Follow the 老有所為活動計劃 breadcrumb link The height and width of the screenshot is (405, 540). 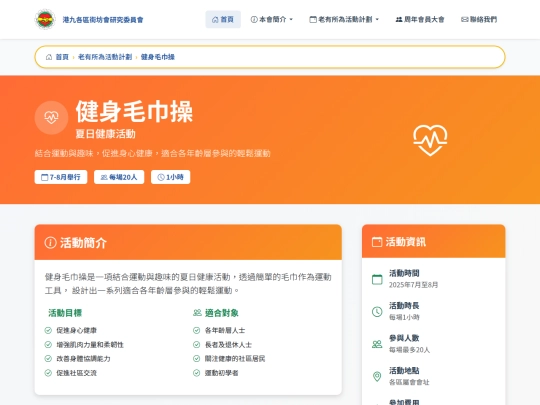105,57
